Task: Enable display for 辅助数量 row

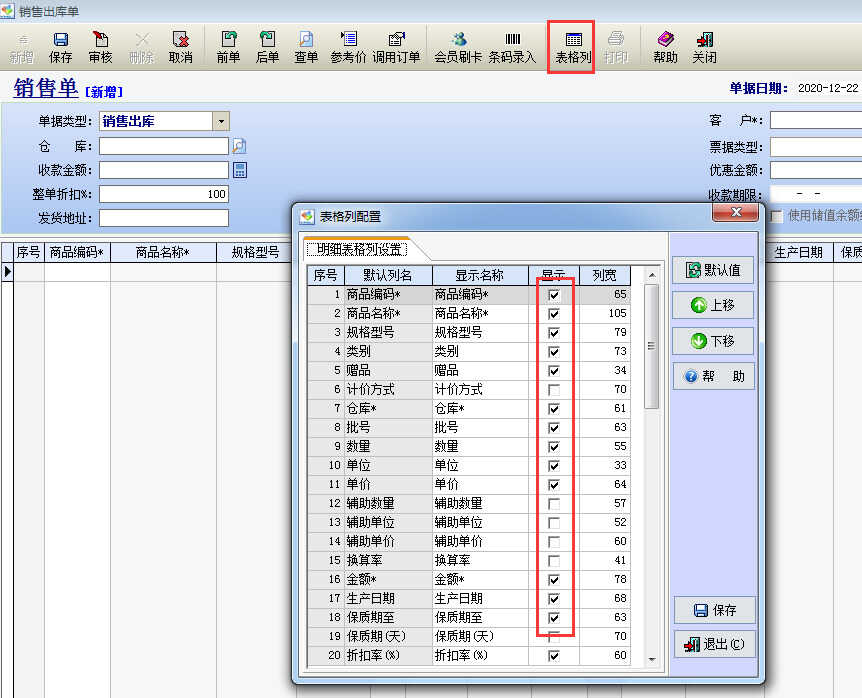Action: point(554,503)
